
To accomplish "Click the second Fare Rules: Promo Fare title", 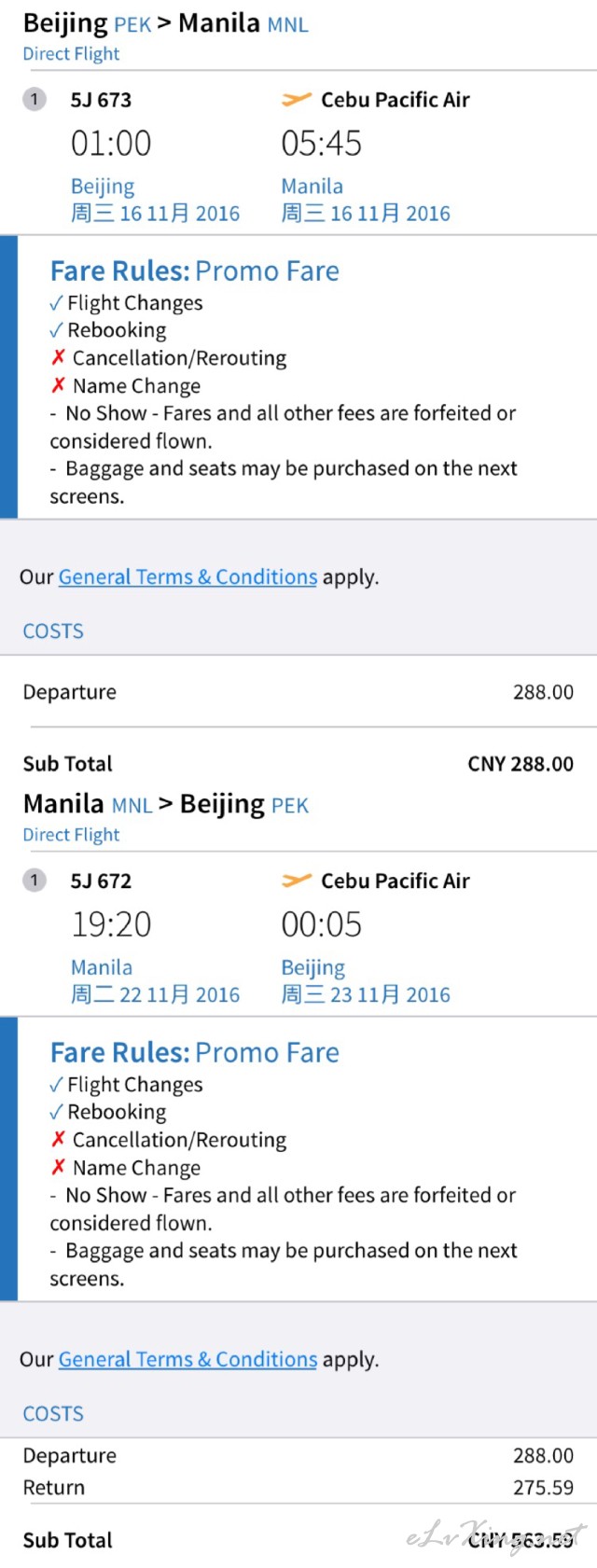I will coord(194,1053).
